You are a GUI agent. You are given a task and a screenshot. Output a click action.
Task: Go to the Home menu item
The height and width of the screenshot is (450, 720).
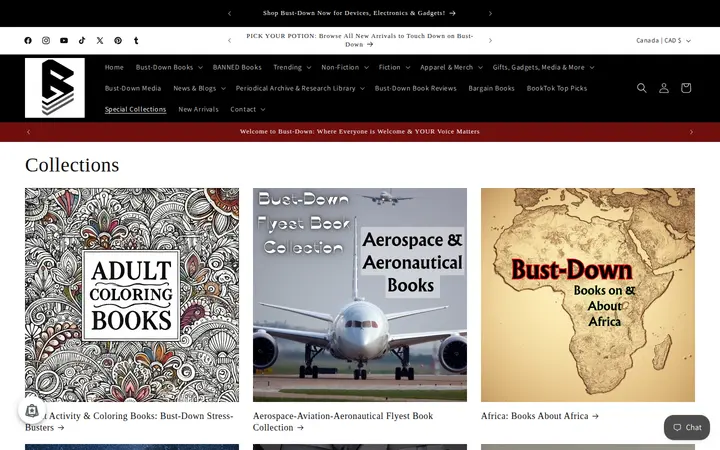pos(114,67)
